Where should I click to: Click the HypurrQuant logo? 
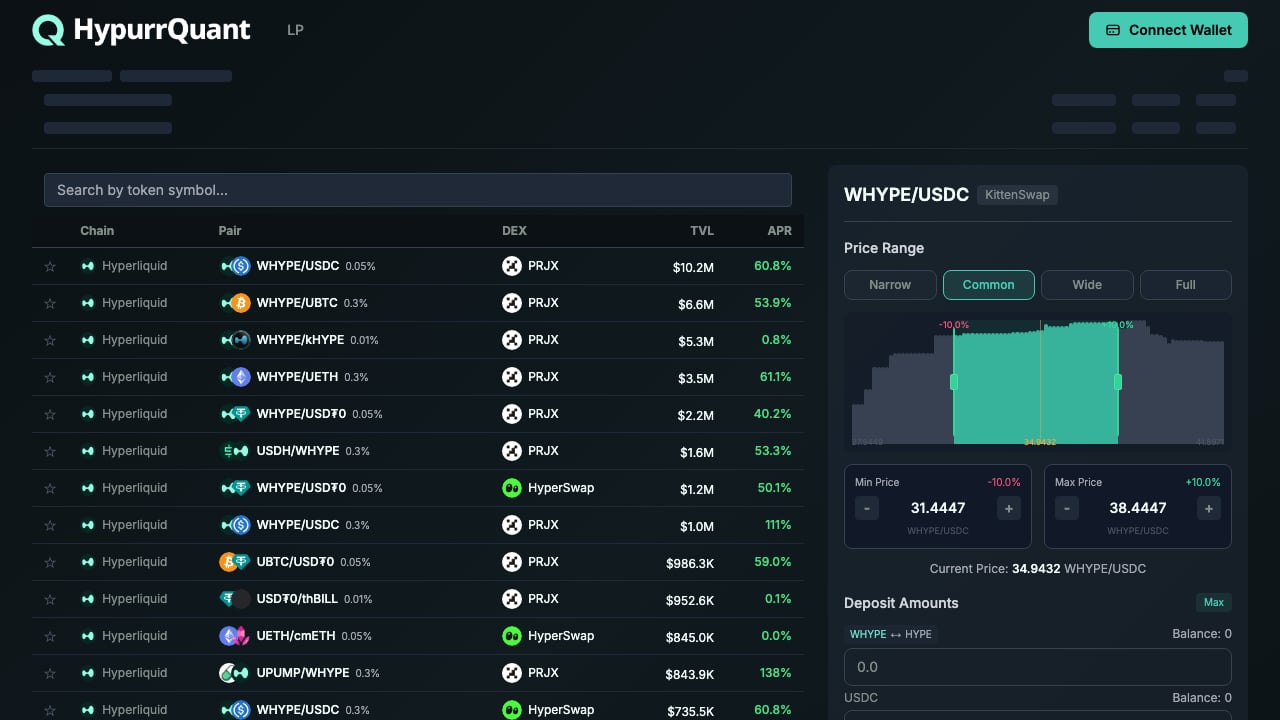(x=141, y=30)
